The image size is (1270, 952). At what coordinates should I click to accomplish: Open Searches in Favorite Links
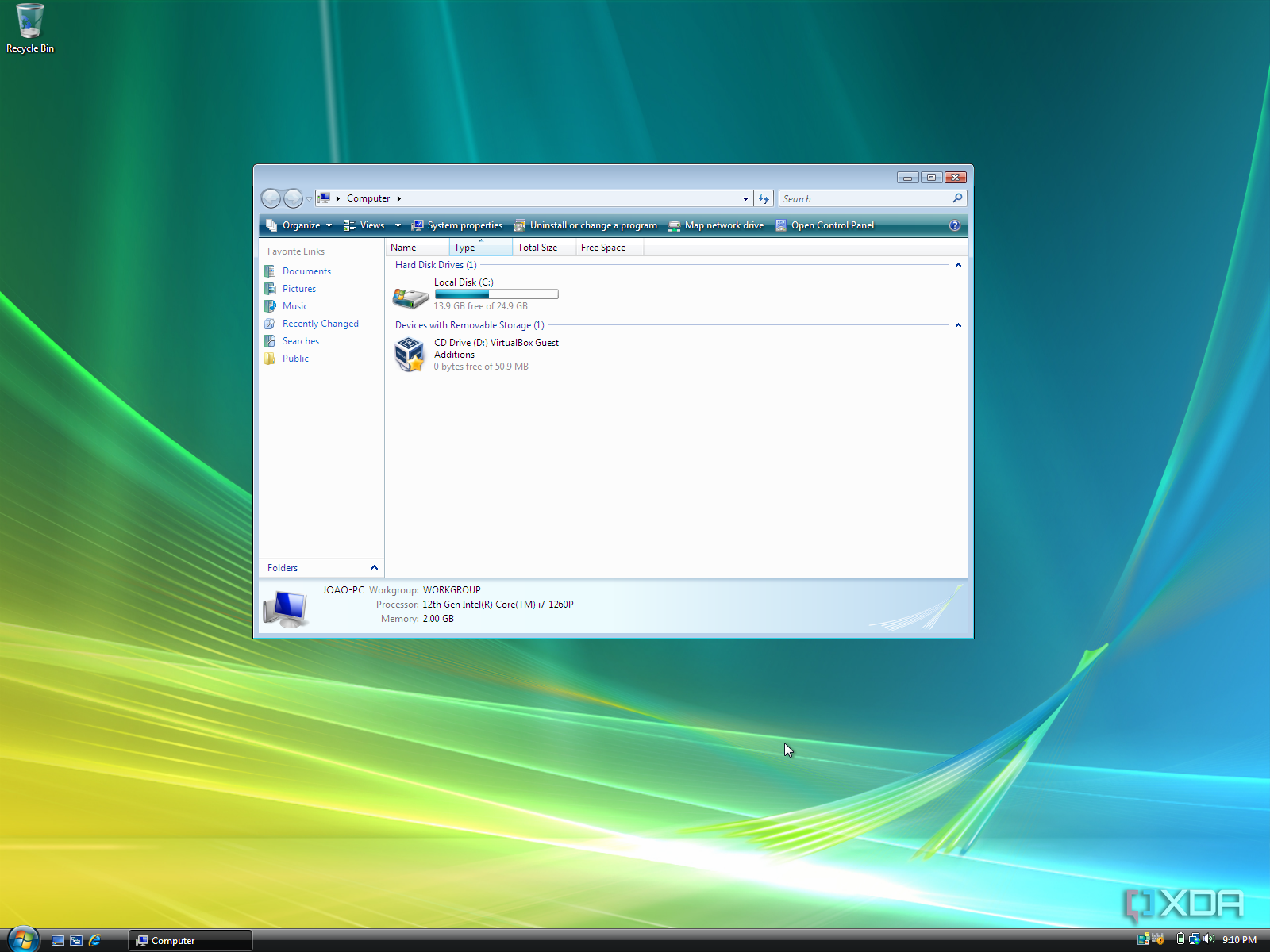click(301, 341)
